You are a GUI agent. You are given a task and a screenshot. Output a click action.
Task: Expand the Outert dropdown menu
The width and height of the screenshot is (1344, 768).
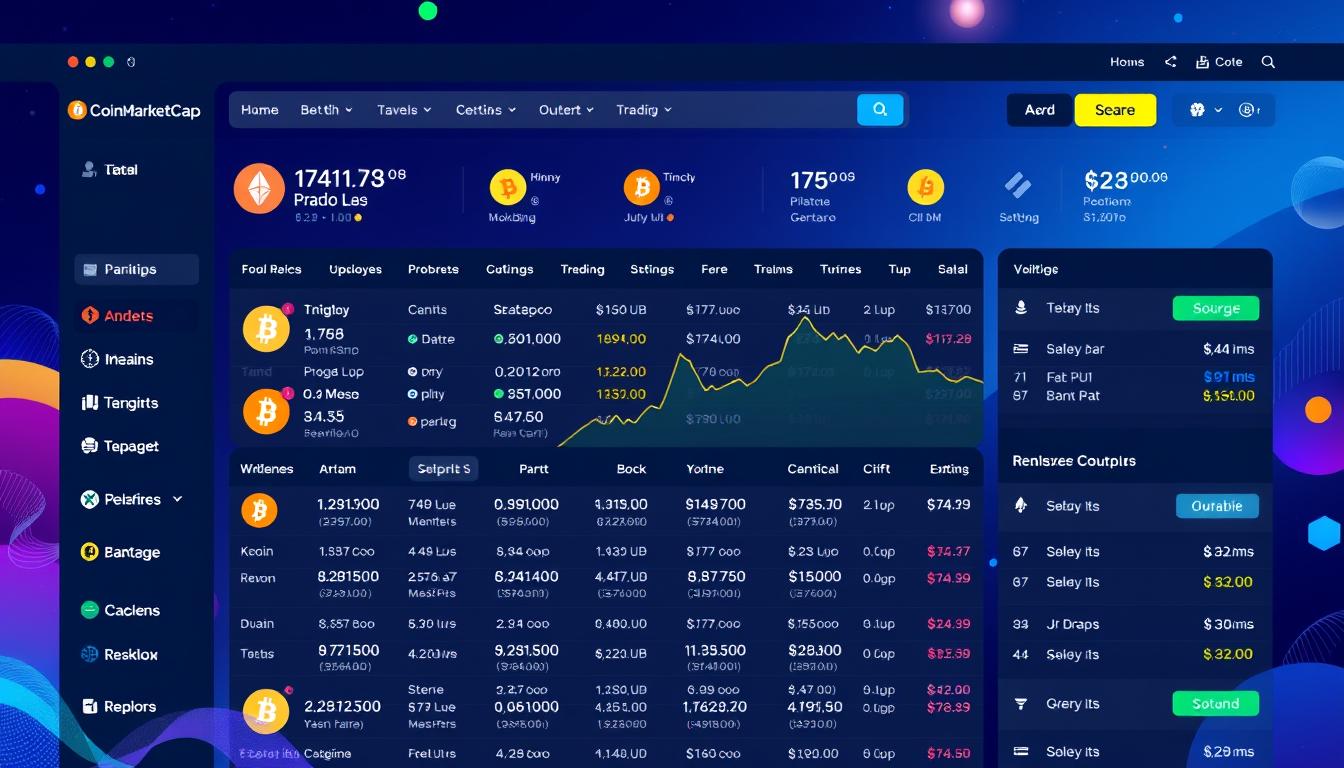coord(567,110)
